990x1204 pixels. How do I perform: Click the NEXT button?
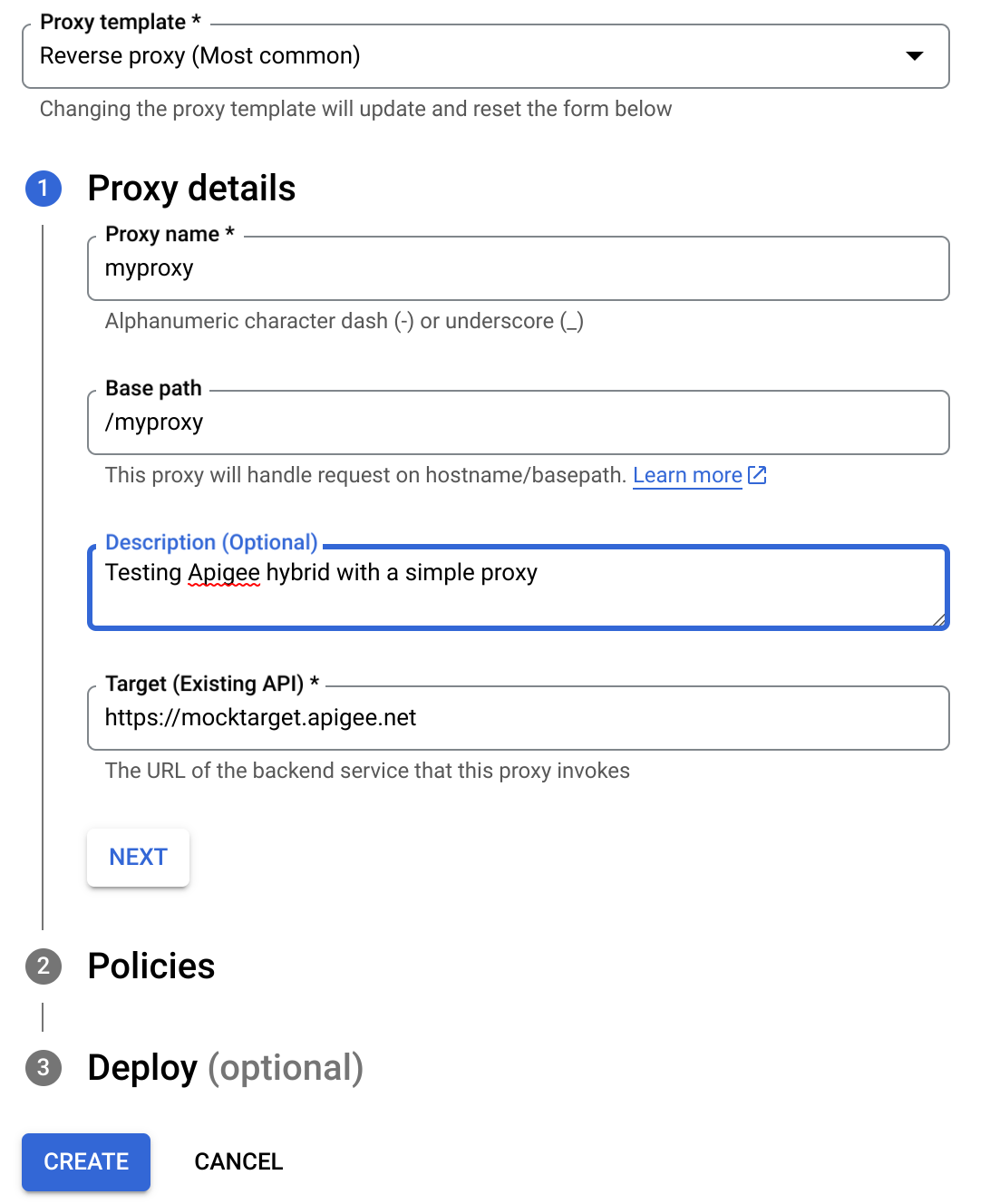(x=138, y=857)
